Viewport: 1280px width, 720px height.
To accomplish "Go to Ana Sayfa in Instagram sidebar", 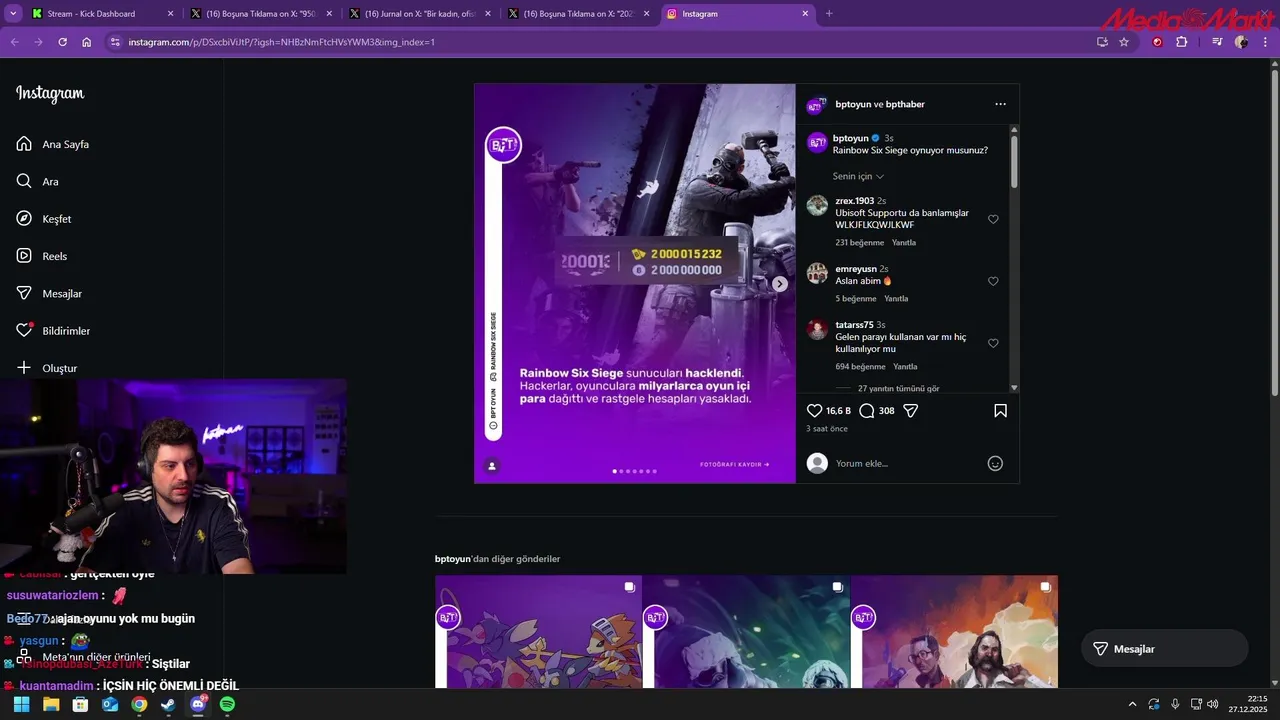I will 53,144.
